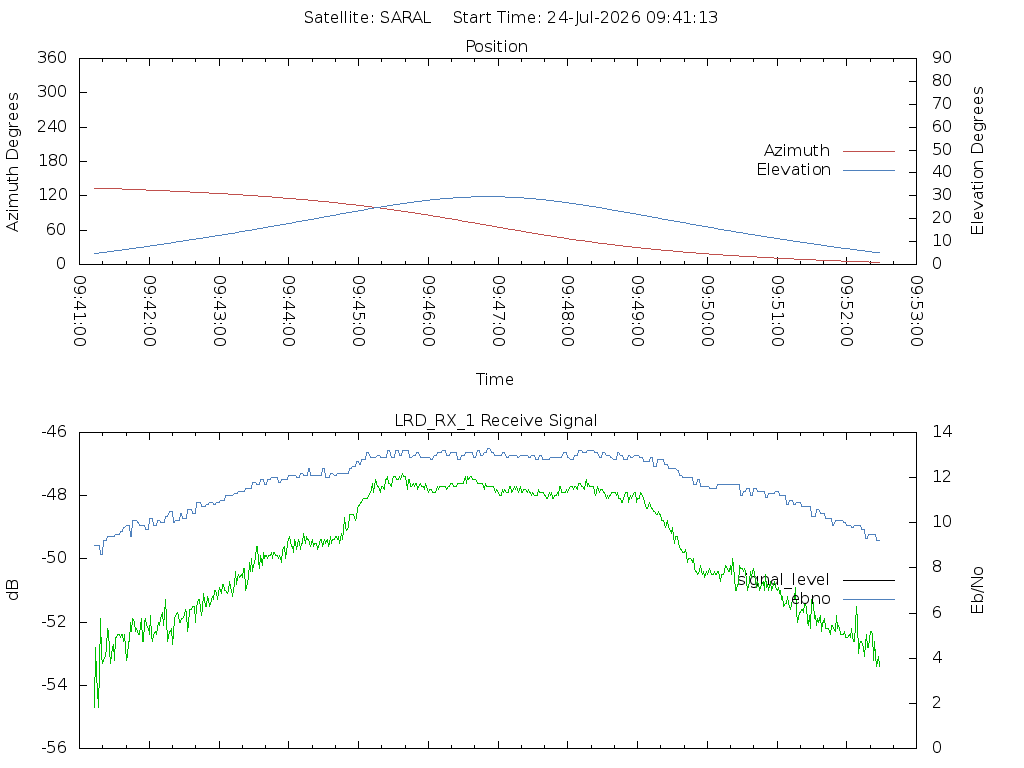This screenshot has width=1024, height=768.
Task: Click the Azimuth Degrees axis label
Action: pos(12,162)
